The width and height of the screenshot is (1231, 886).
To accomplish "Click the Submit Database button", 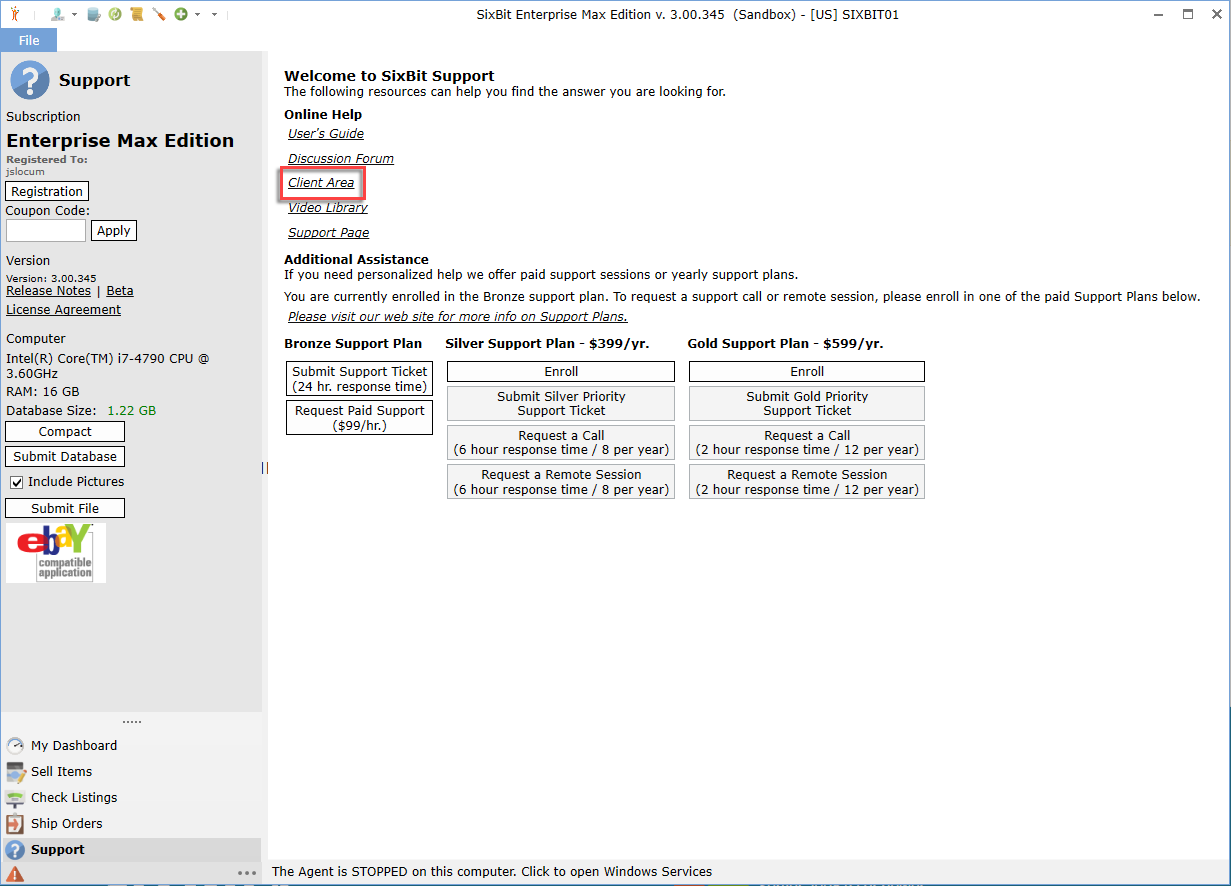I will [x=65, y=456].
